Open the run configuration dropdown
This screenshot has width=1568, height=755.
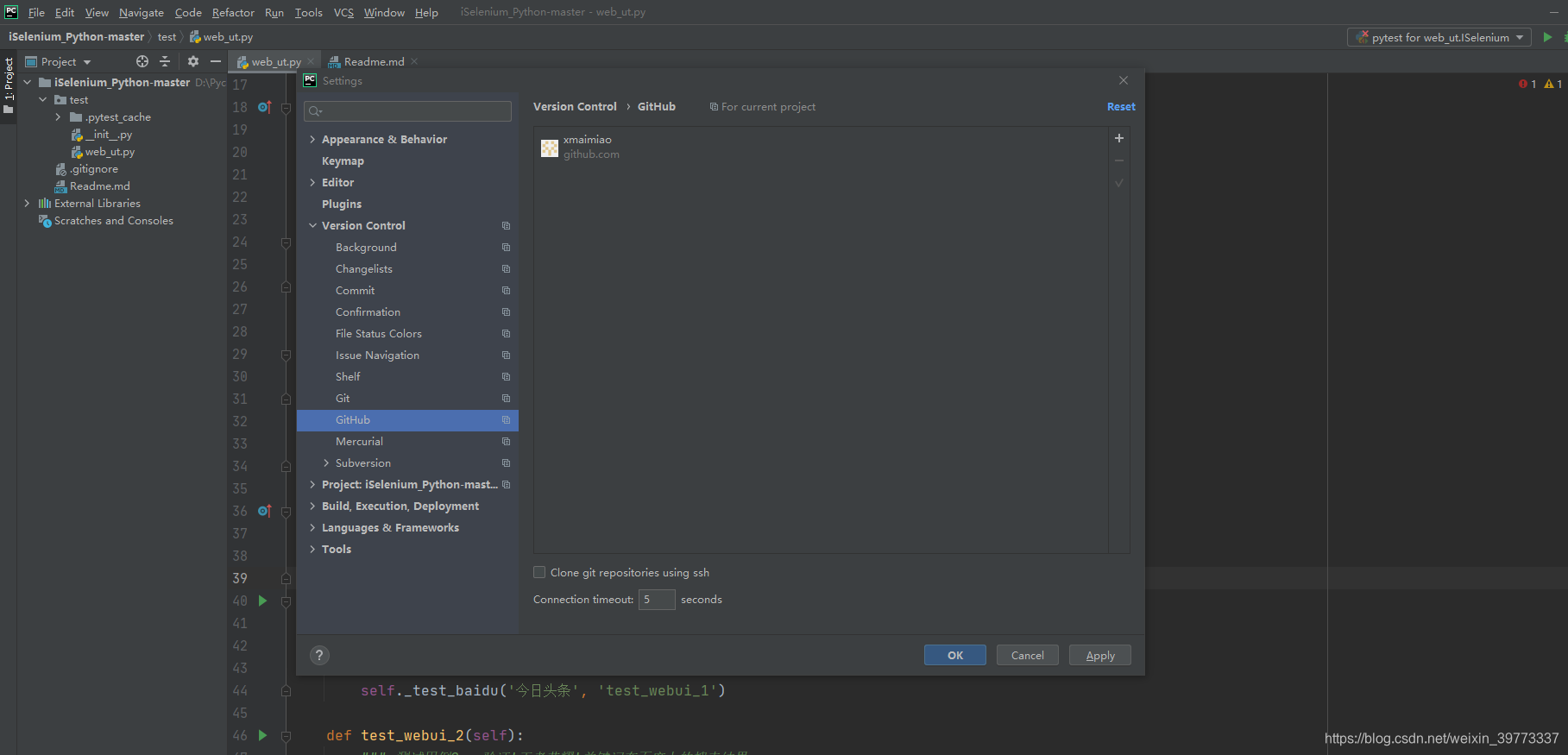(1439, 37)
